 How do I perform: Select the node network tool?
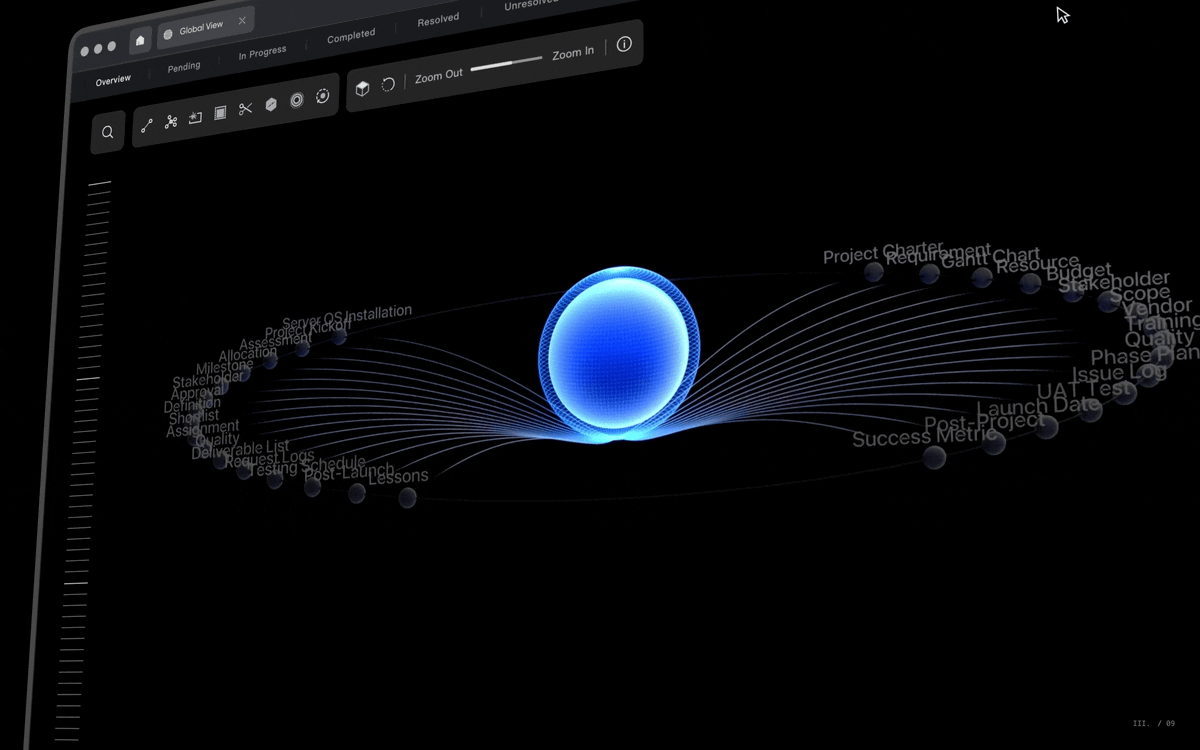171,121
